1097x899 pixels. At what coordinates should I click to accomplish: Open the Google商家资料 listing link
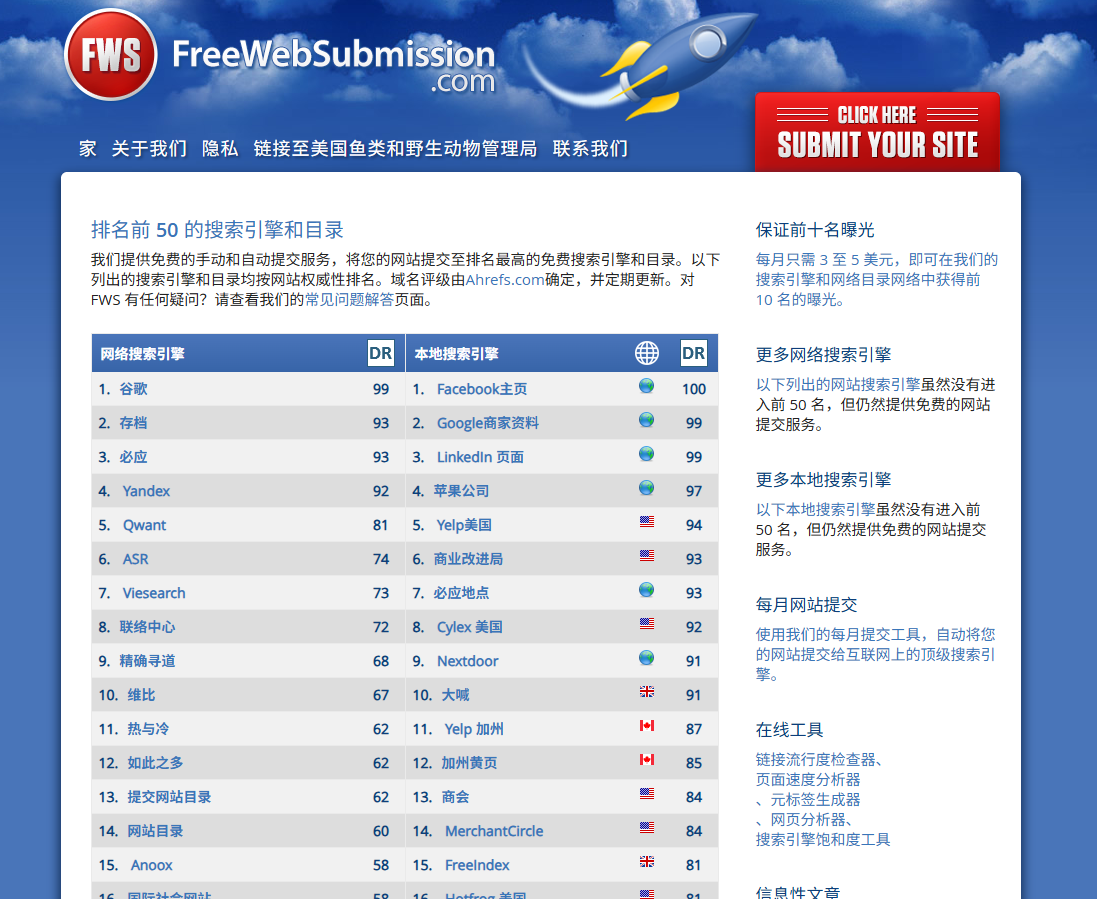(x=488, y=423)
